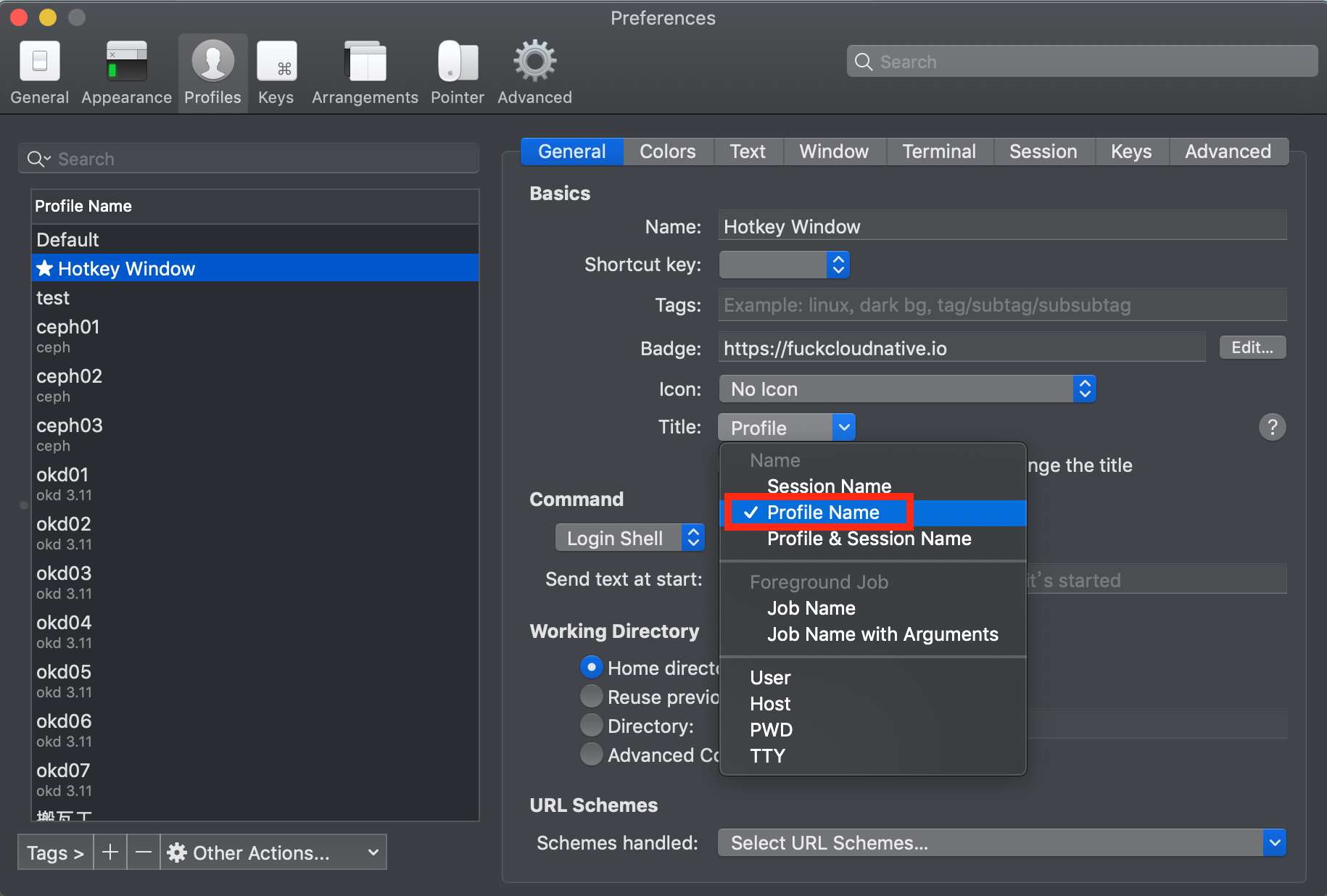The height and width of the screenshot is (896, 1327).
Task: Select the okd01 profile
Action: point(255,484)
